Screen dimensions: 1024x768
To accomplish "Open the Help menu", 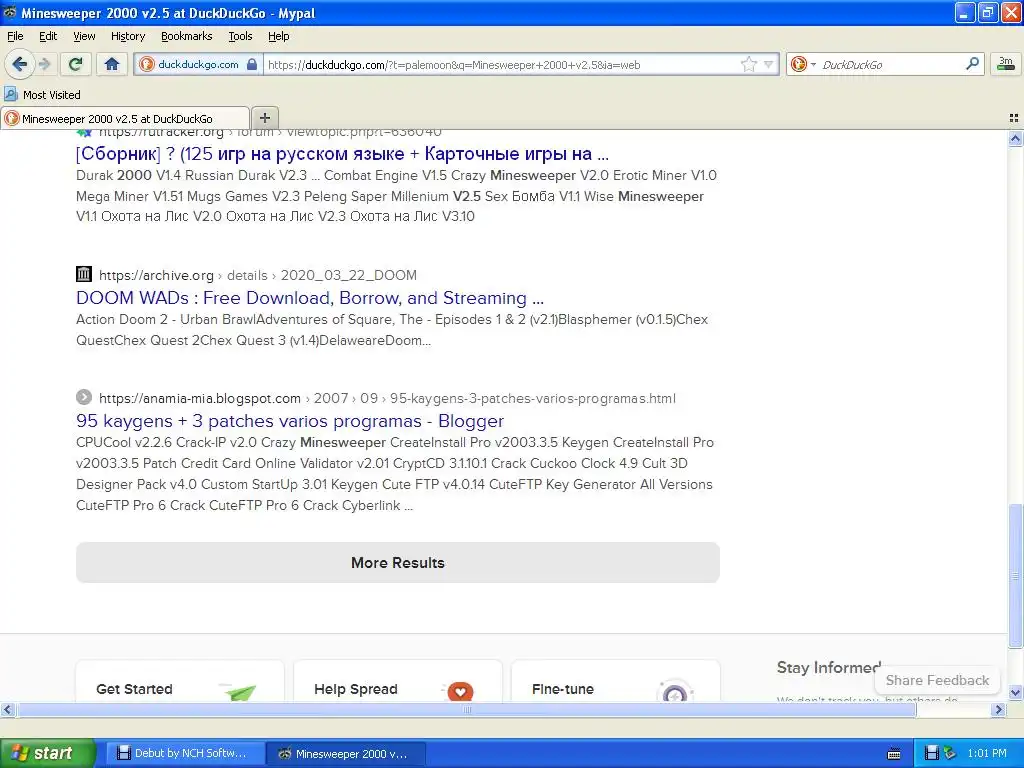I will coord(278,36).
